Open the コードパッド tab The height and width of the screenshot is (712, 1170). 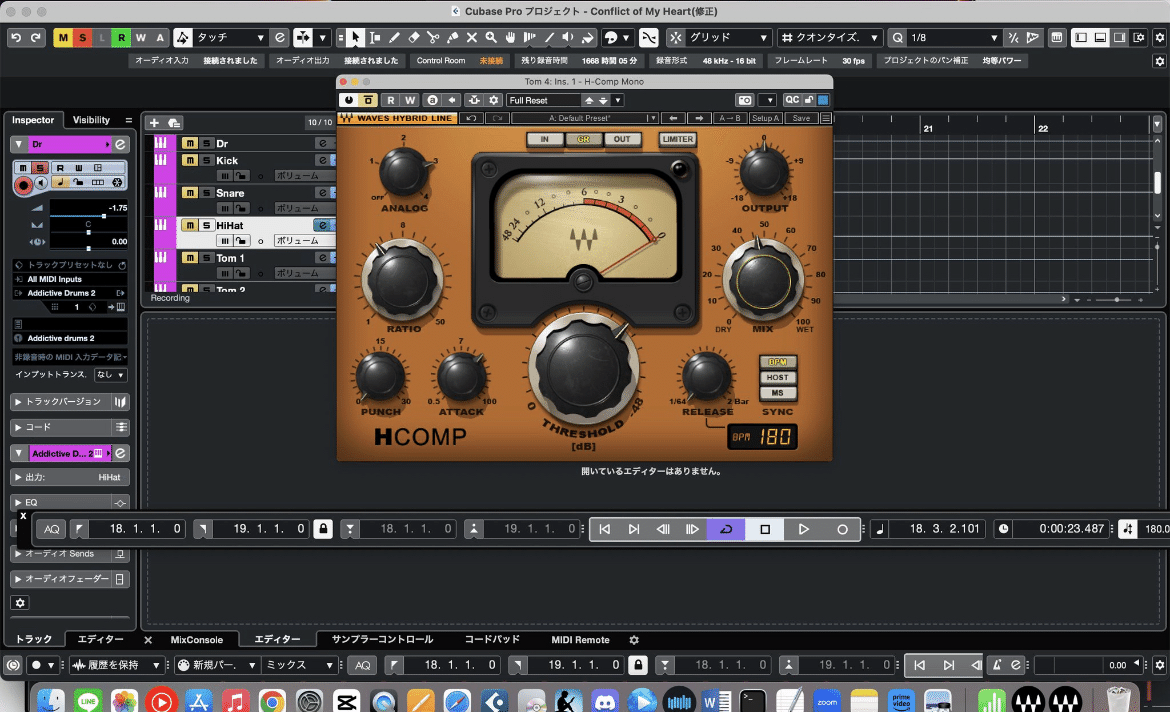[x=492, y=640]
